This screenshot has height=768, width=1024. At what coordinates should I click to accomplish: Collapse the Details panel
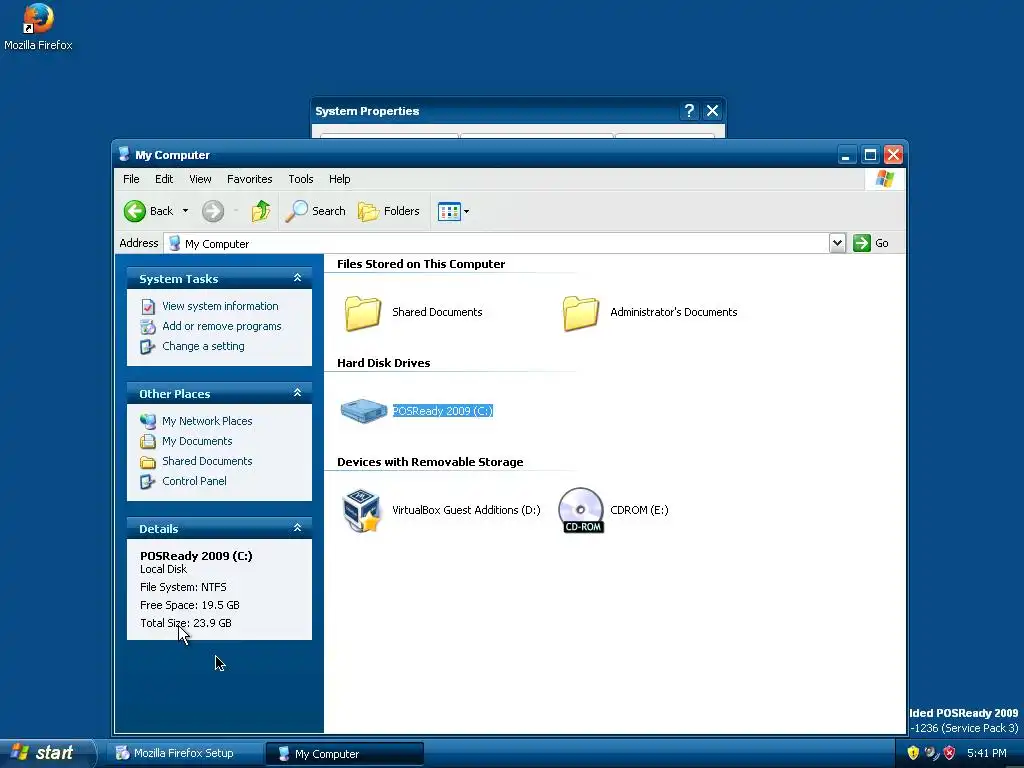(297, 528)
